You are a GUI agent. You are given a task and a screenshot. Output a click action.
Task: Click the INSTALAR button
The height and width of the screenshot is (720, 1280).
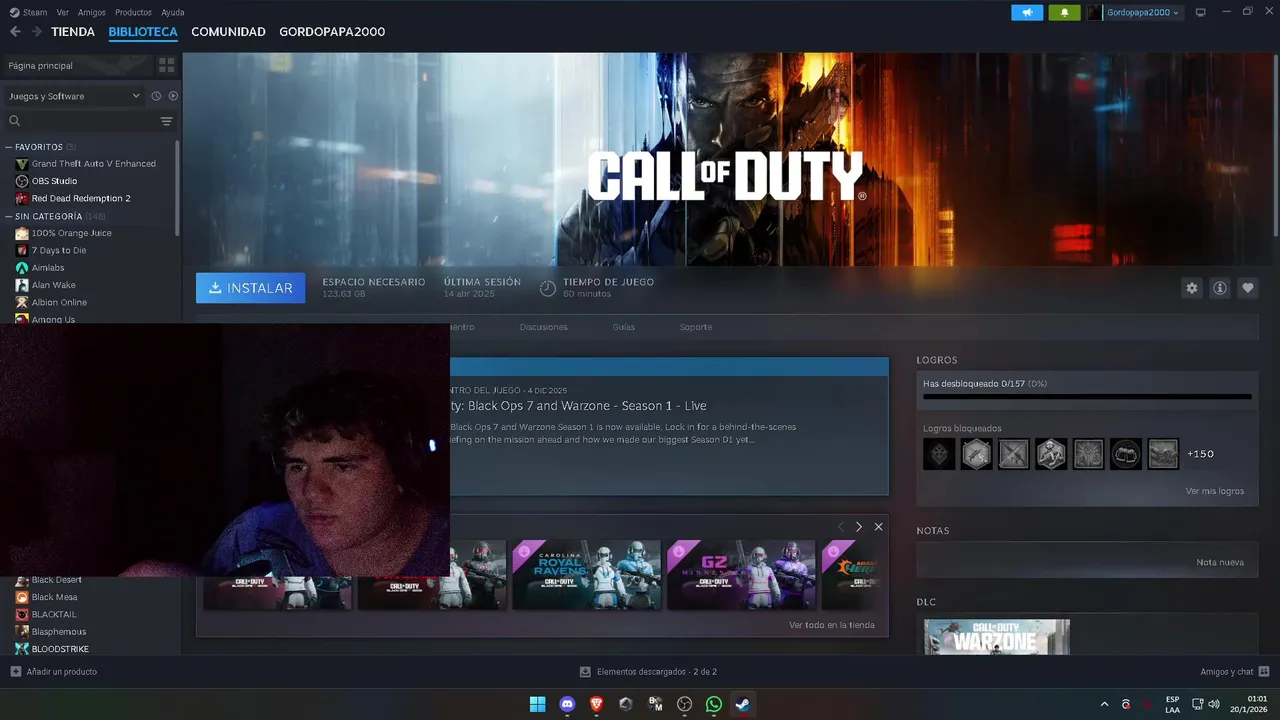[251, 288]
